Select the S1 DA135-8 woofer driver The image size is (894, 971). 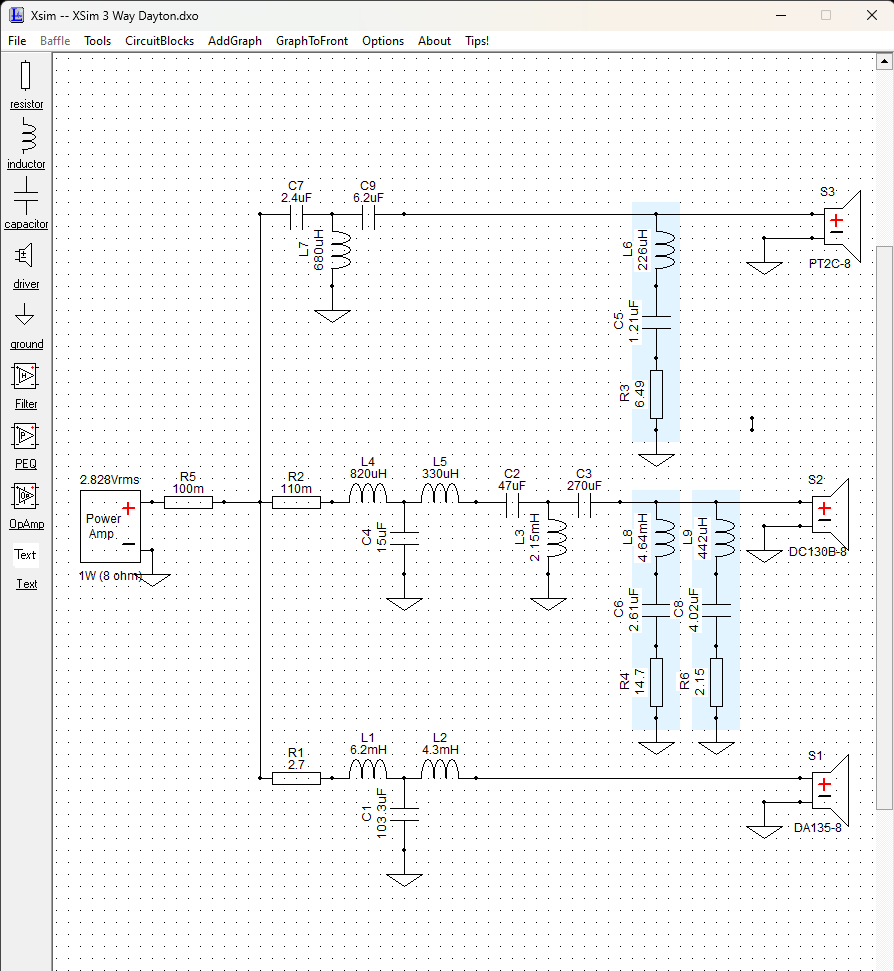coord(830,791)
